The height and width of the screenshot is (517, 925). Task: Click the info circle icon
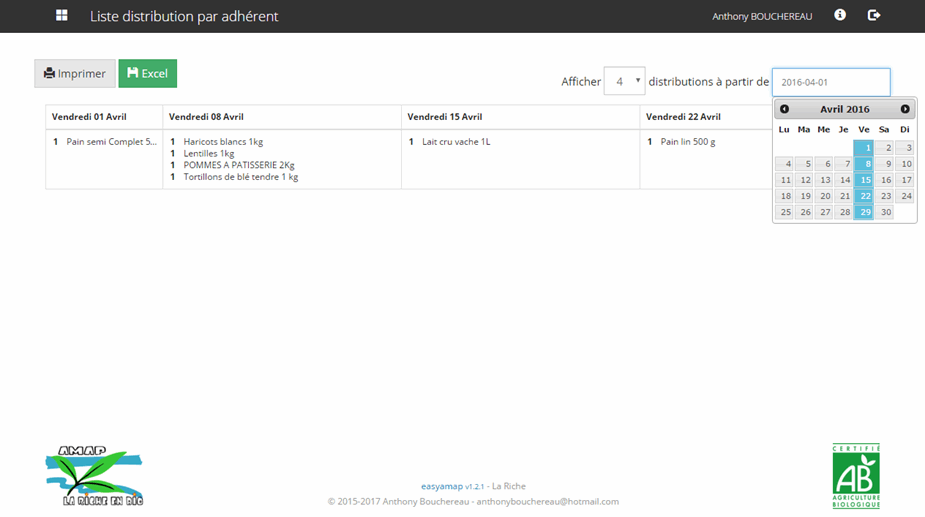point(840,15)
